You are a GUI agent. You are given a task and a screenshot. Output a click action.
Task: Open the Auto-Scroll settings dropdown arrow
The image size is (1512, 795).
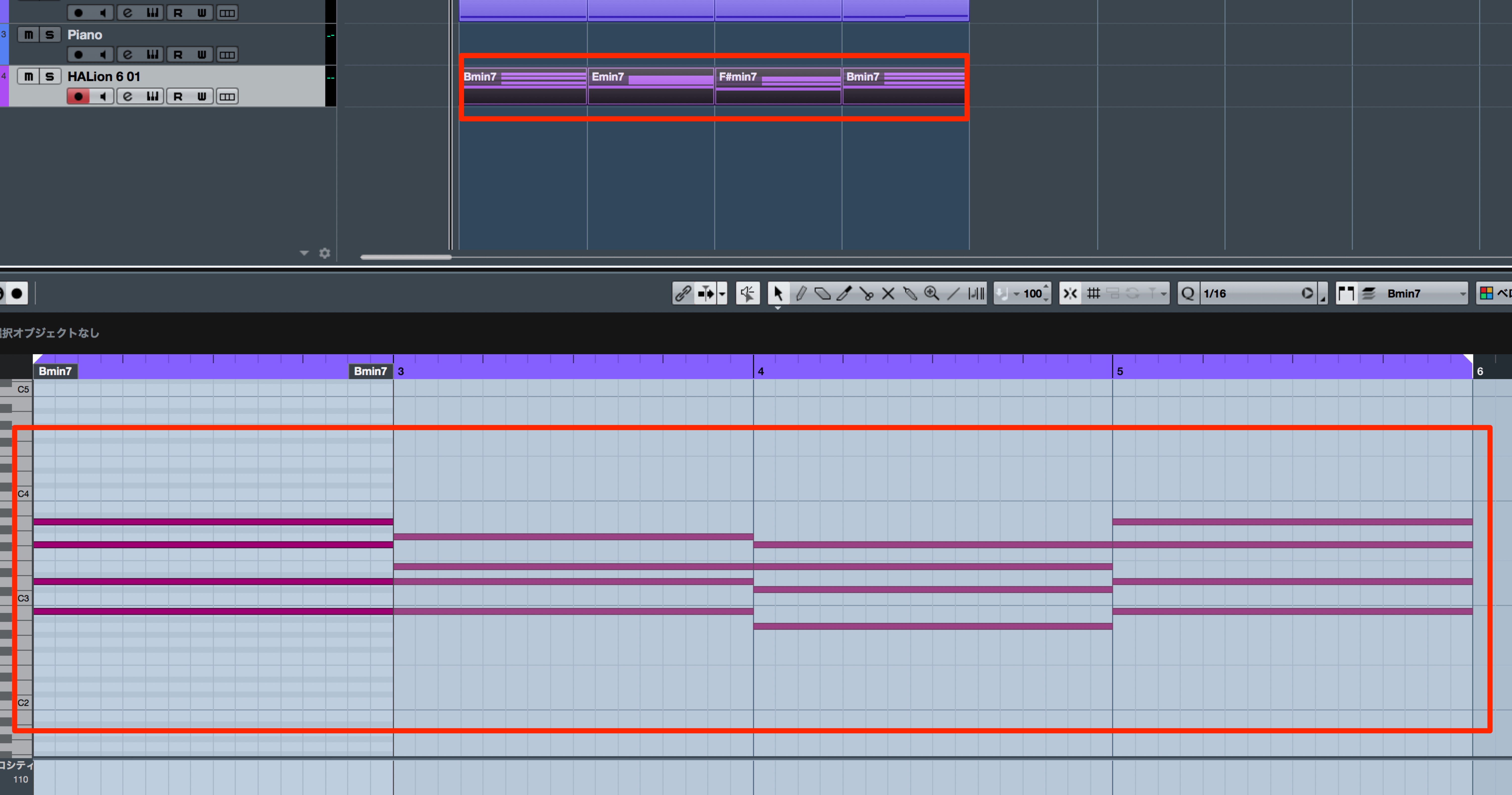coord(722,293)
